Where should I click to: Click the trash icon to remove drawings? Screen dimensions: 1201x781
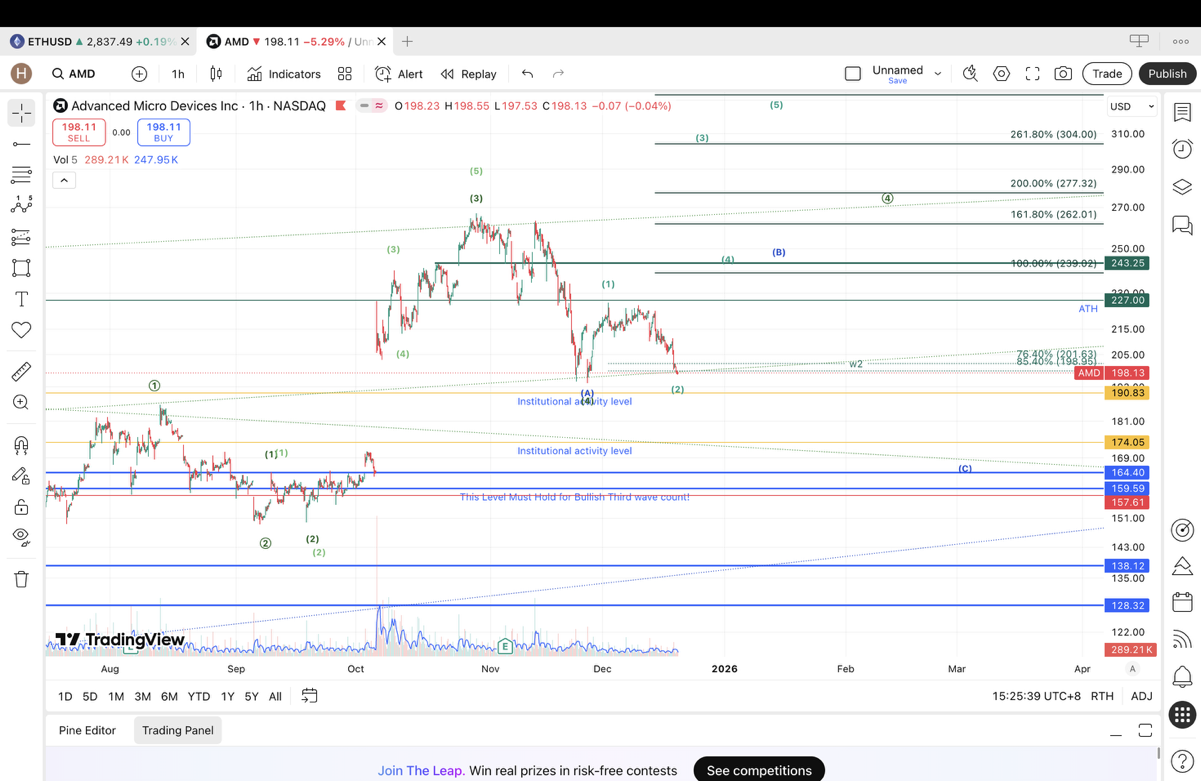click(x=21, y=579)
